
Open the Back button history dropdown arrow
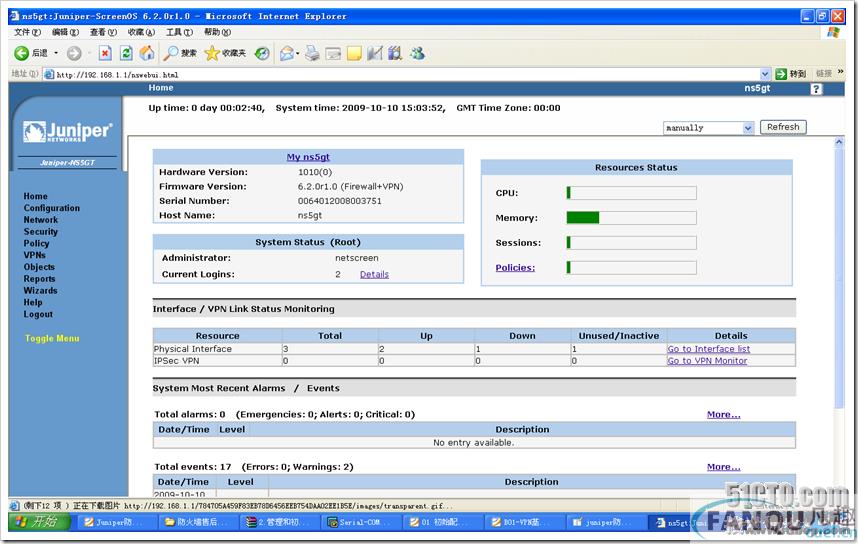coord(56,53)
